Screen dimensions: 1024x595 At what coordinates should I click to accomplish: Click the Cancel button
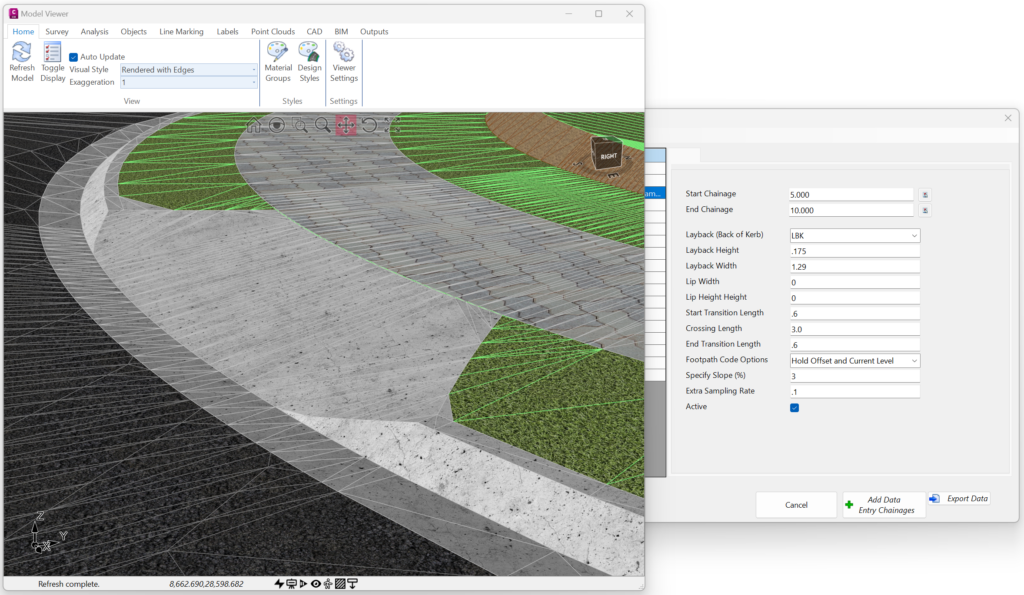[796, 505]
